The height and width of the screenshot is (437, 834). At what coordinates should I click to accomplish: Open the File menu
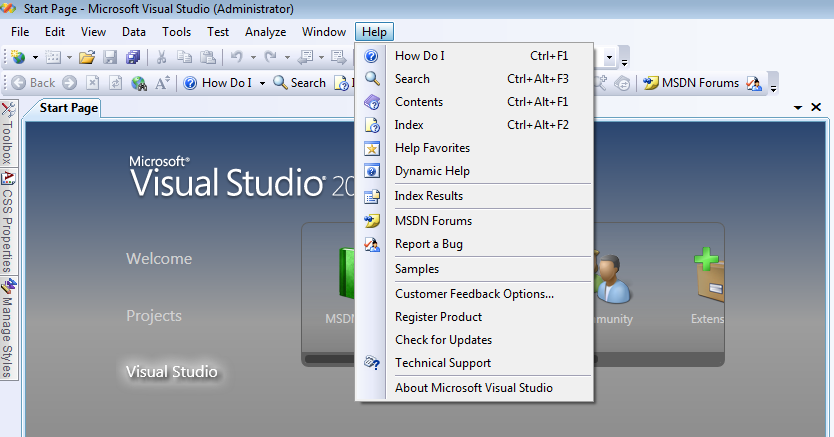pyautogui.click(x=20, y=32)
